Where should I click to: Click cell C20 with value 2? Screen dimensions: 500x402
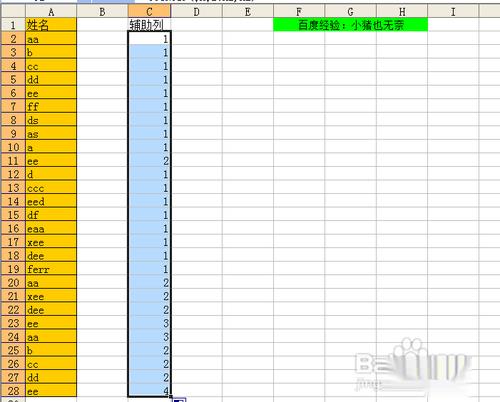click(x=149, y=283)
